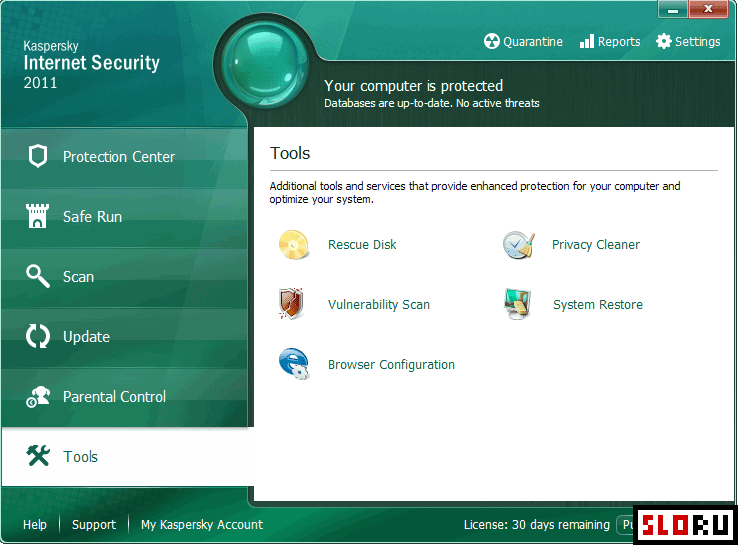
Task: Close the Kaspersky window
Action: (708, 9)
